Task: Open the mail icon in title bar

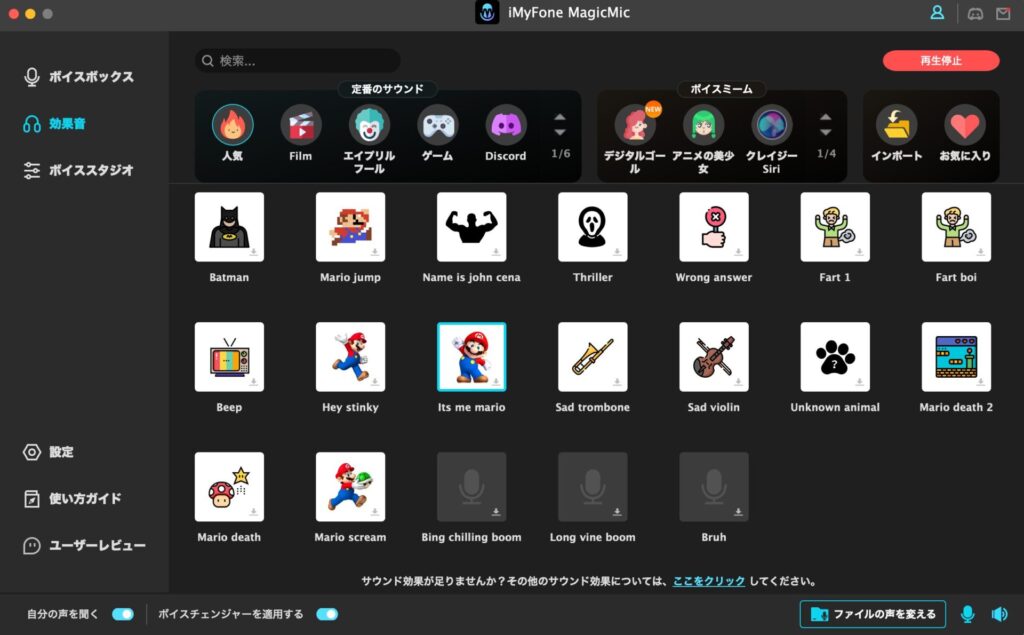Action: pos(1003,13)
